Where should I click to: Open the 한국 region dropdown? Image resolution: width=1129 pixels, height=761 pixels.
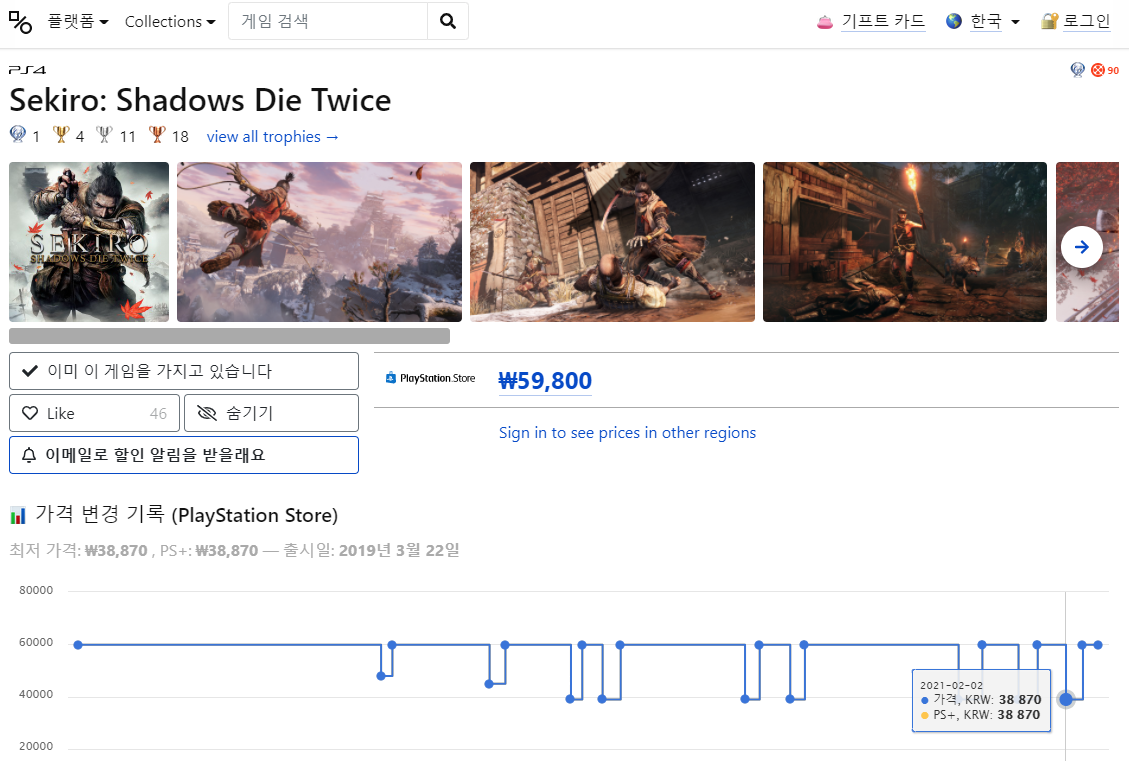(x=994, y=22)
